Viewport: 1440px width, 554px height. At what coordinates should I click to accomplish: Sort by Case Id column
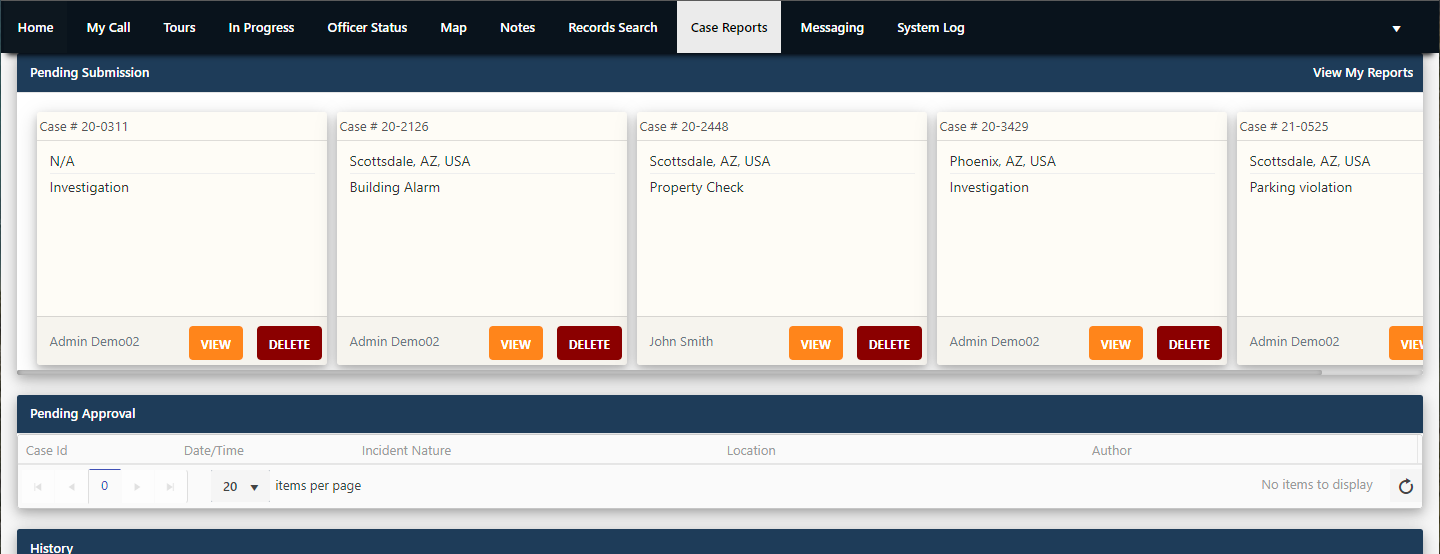pos(47,450)
